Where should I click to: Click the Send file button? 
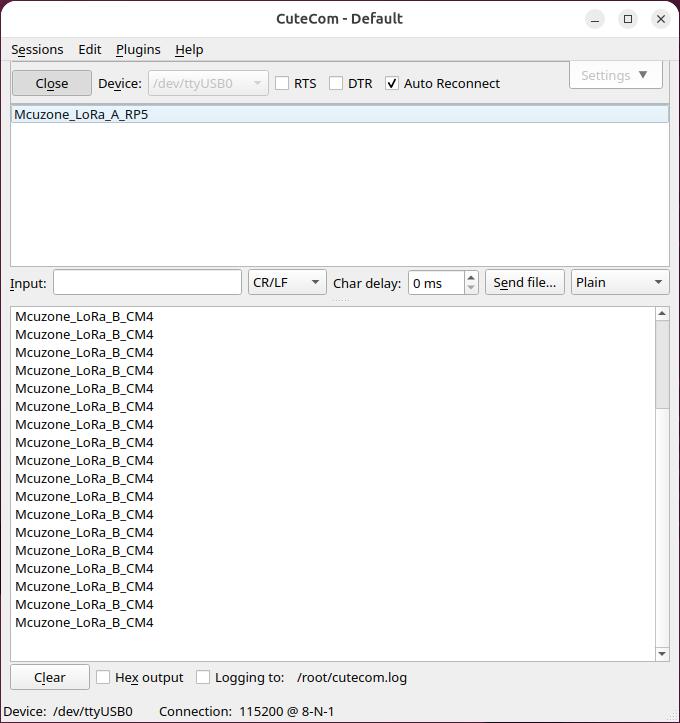tap(525, 283)
